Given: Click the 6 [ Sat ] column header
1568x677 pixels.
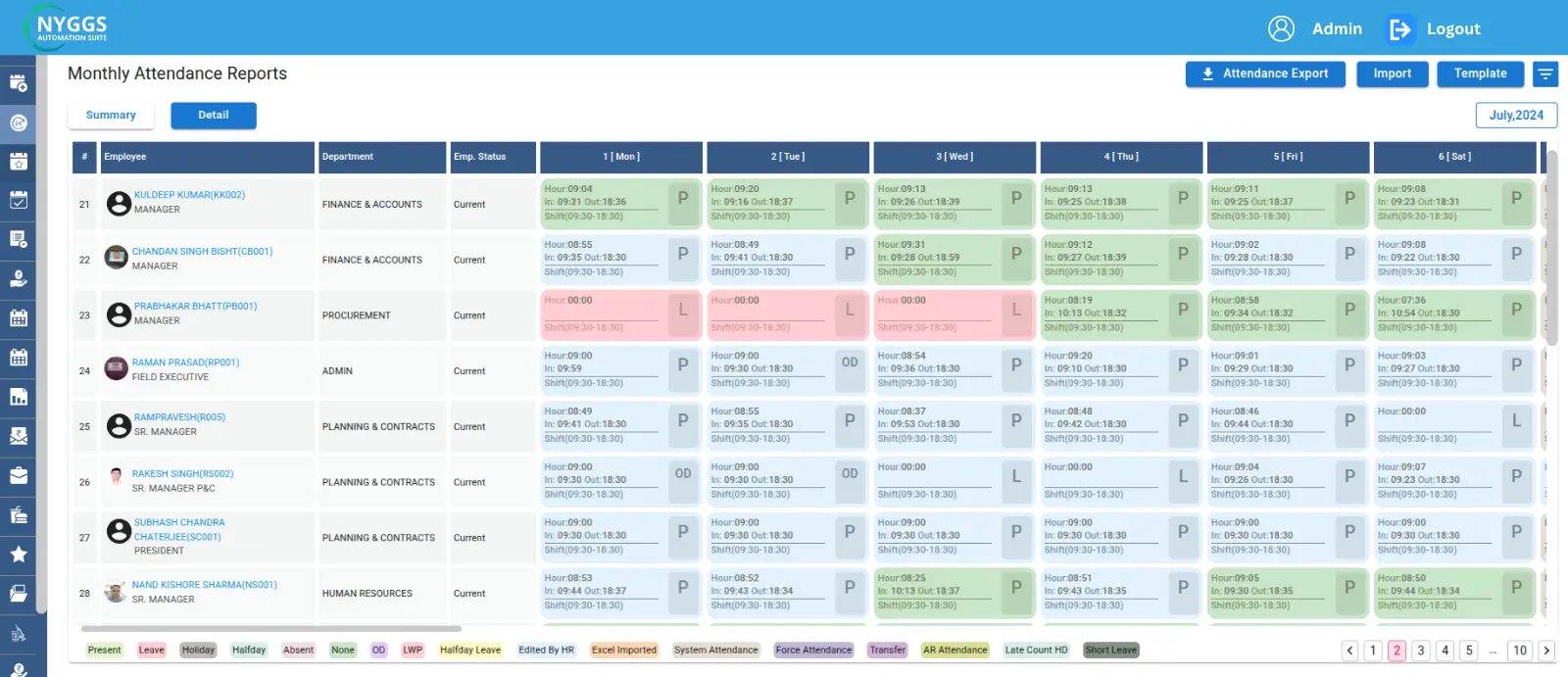Looking at the screenshot, I should [x=1454, y=157].
